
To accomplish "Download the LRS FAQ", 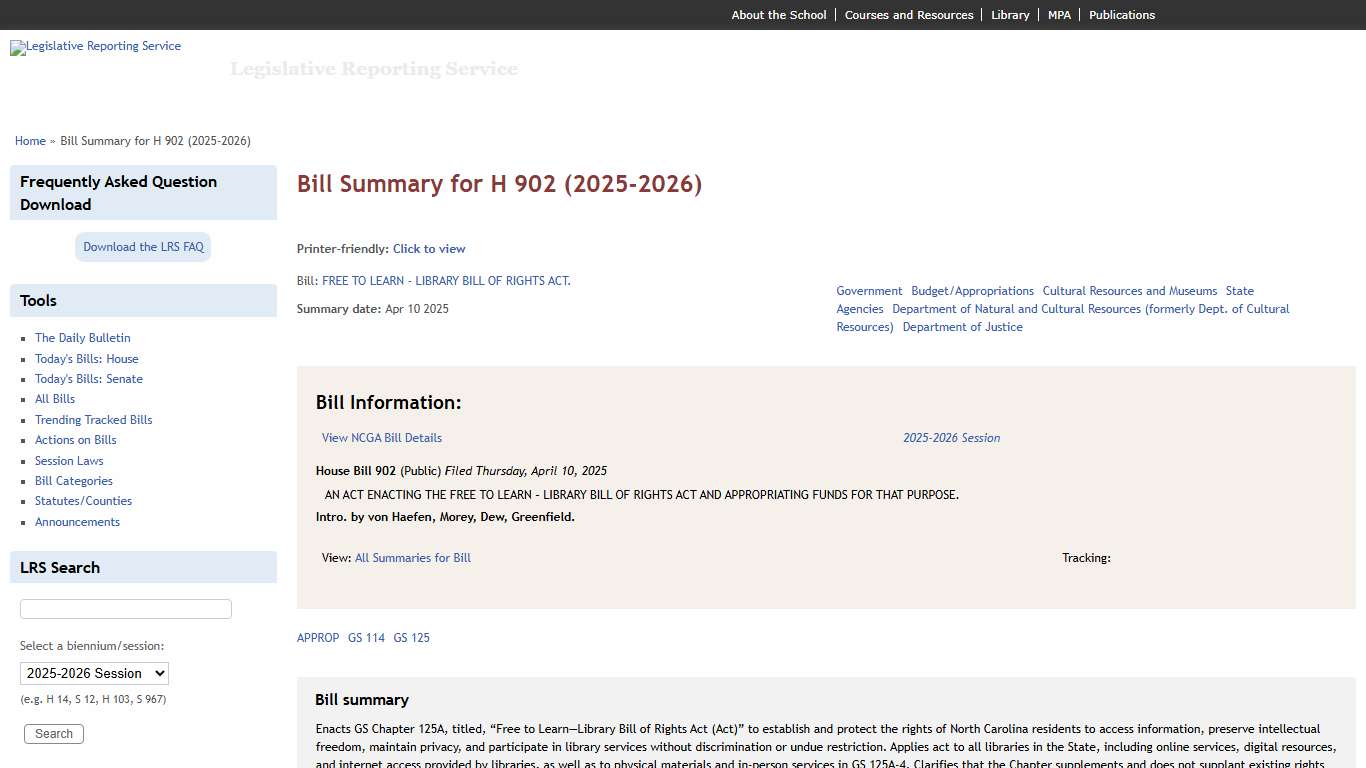I will [142, 246].
